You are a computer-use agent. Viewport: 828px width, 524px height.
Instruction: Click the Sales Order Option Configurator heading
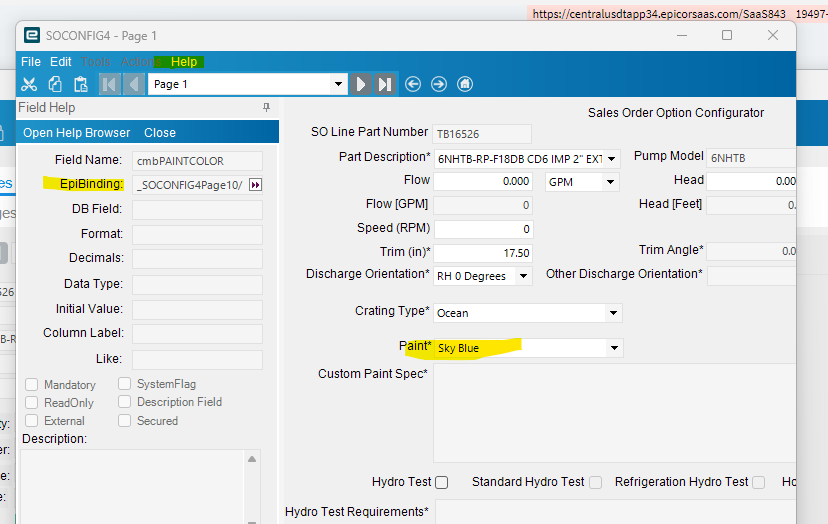click(676, 113)
